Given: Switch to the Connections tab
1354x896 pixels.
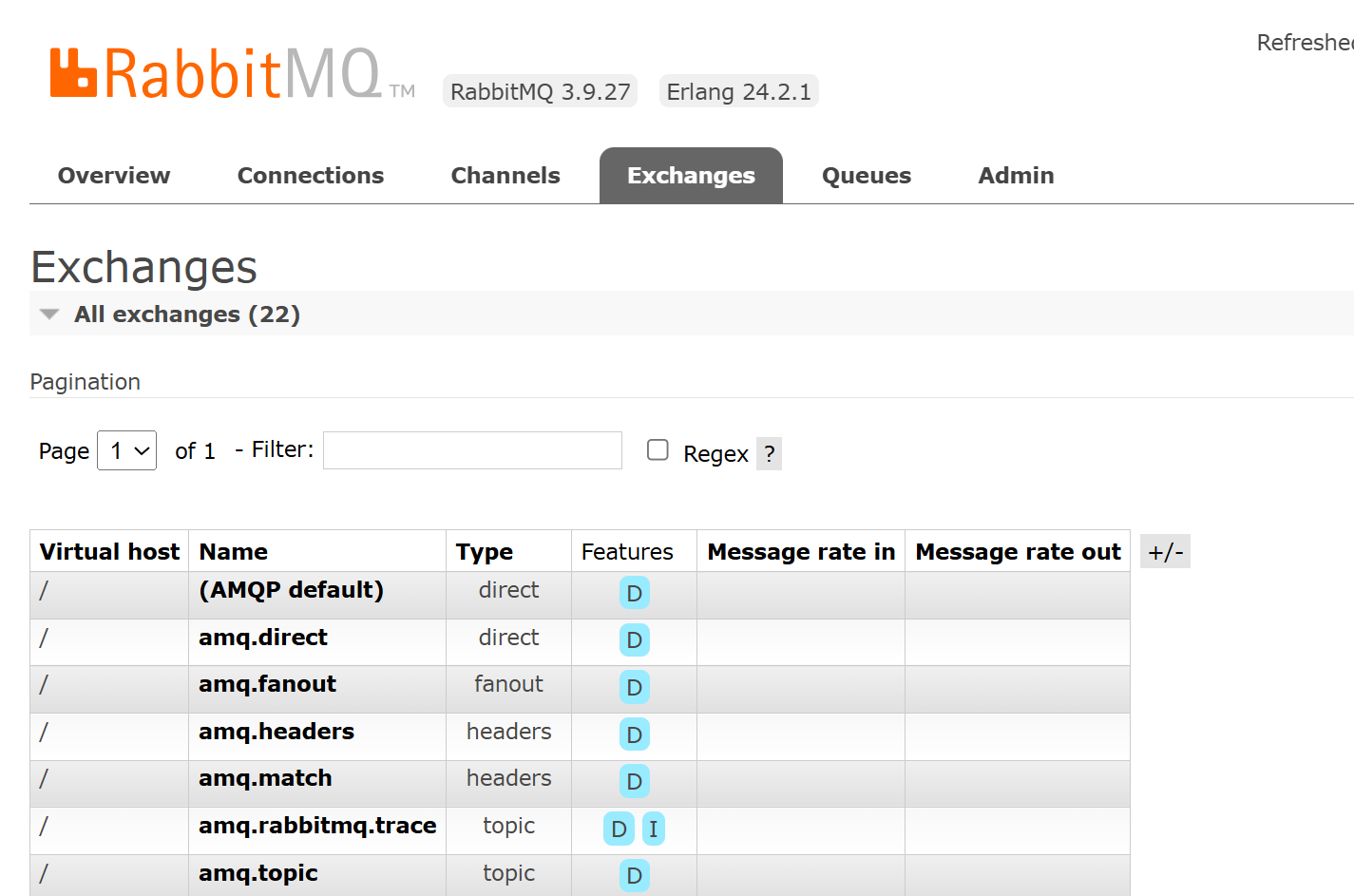Looking at the screenshot, I should 311,176.
